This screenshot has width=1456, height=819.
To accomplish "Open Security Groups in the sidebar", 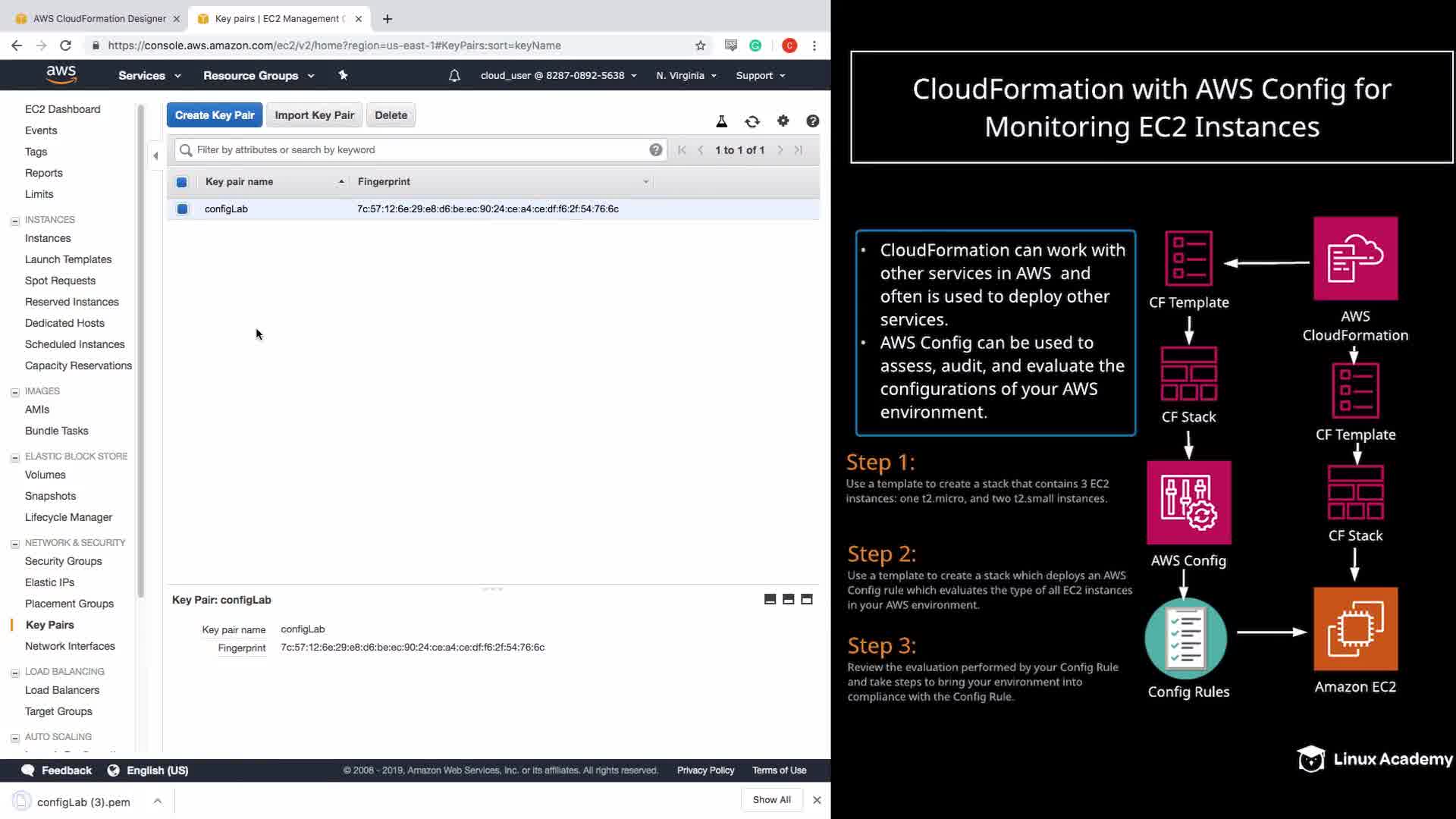I will tap(63, 561).
